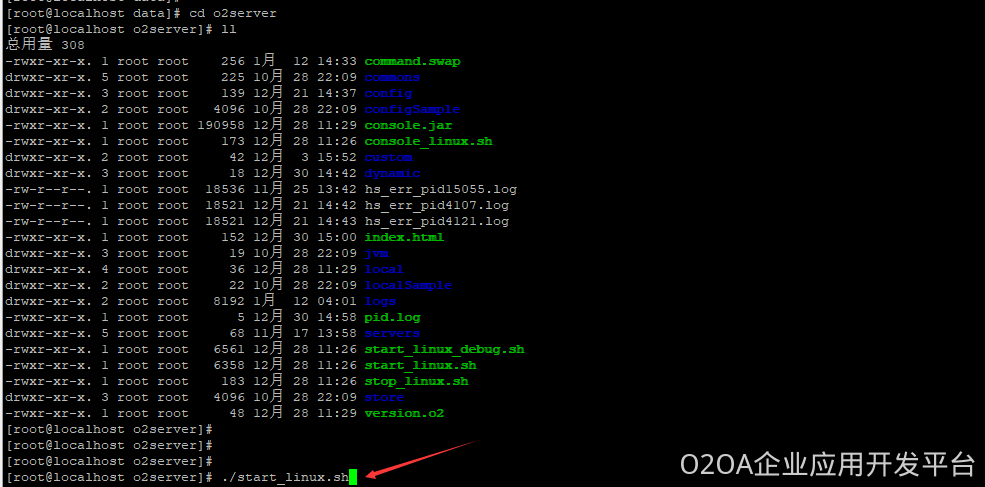Screen dimensions: 985x487
Task: Click the command.swap filename
Action: [x=412, y=62]
